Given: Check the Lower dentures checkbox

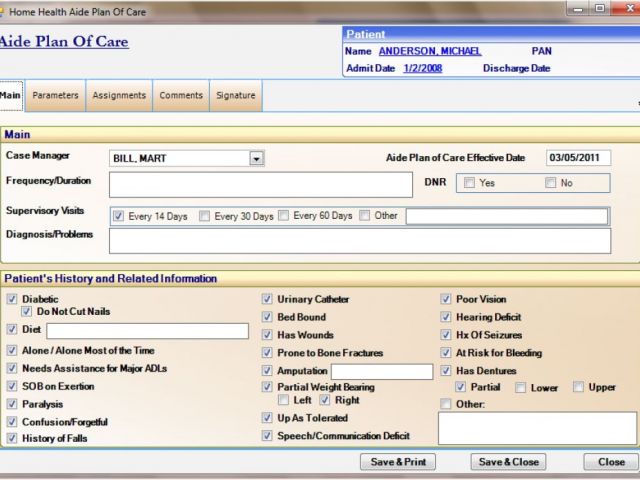Looking at the screenshot, I should point(521,388).
